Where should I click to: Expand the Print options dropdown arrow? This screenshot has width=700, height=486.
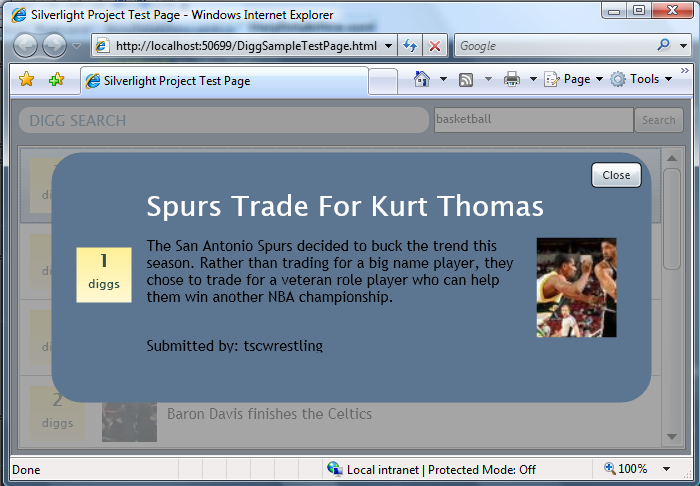(533, 79)
